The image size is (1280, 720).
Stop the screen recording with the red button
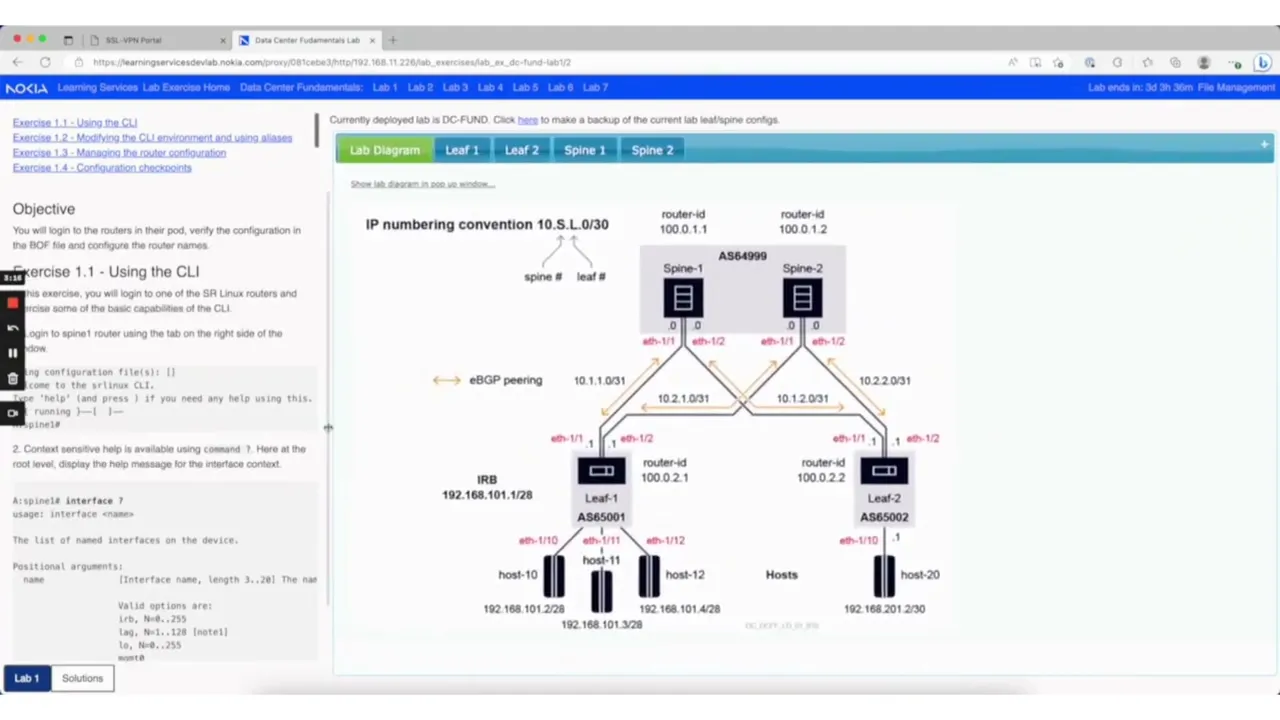coord(13,303)
